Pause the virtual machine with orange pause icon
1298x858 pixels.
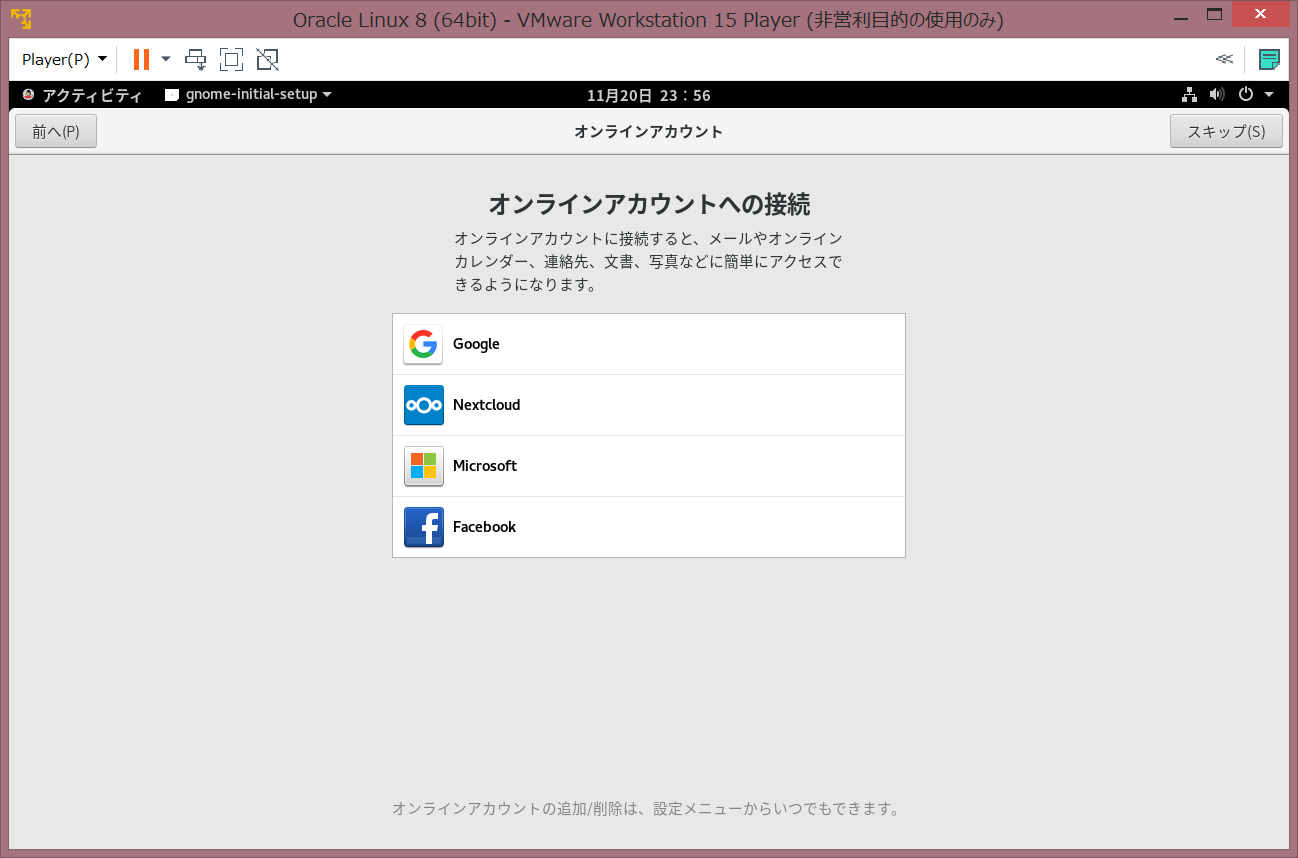coord(141,59)
